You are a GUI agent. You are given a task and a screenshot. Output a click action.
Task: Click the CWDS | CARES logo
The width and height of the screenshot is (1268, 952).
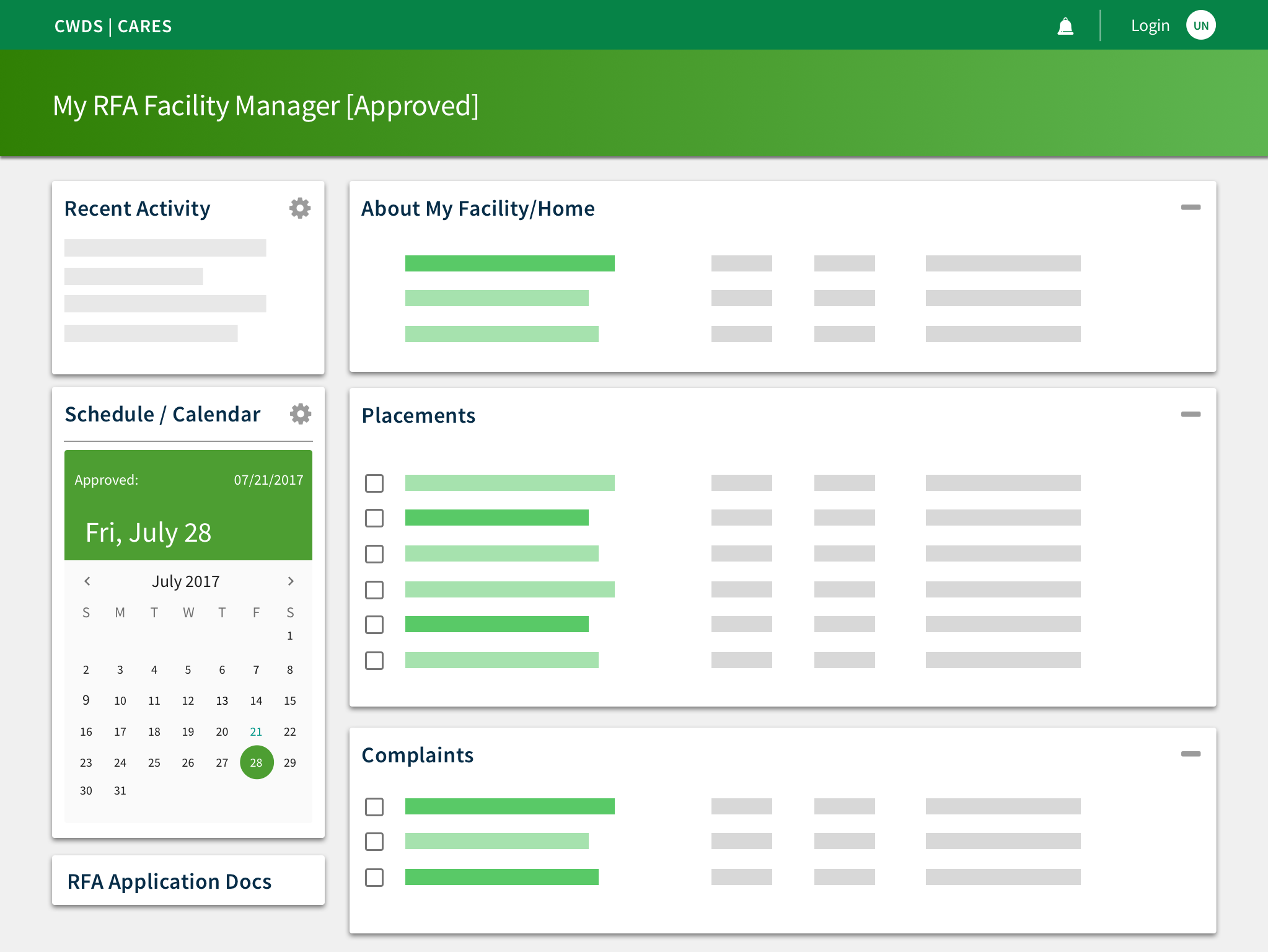[113, 27]
